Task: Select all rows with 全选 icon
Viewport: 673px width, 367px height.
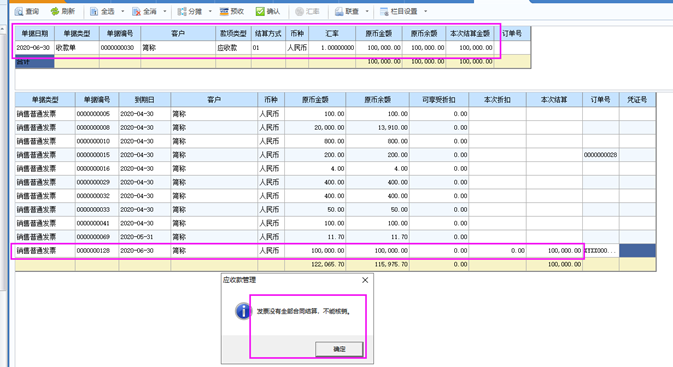Action: [94, 12]
